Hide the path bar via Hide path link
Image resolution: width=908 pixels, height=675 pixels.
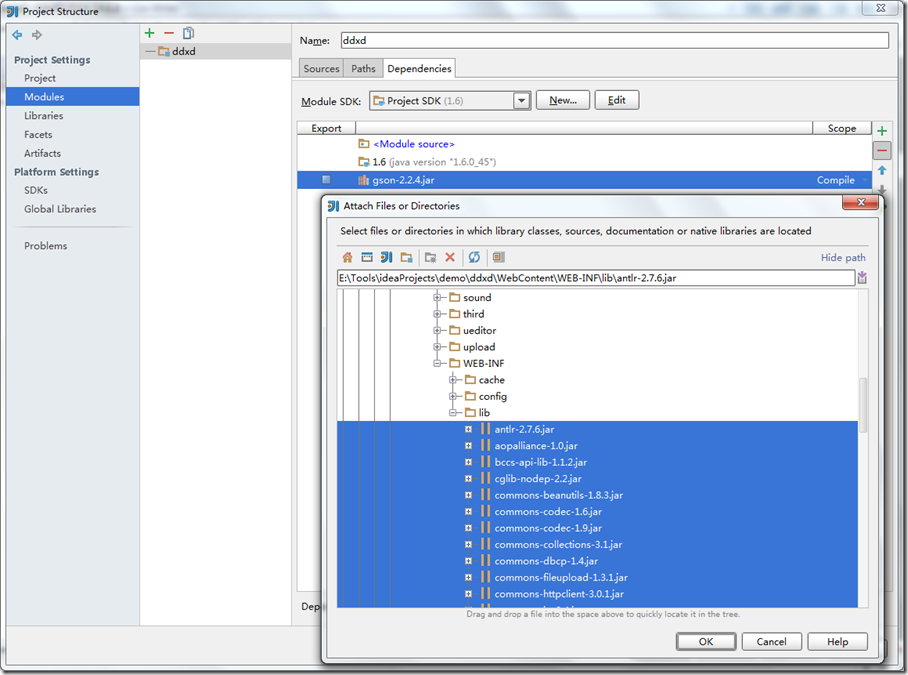842,257
